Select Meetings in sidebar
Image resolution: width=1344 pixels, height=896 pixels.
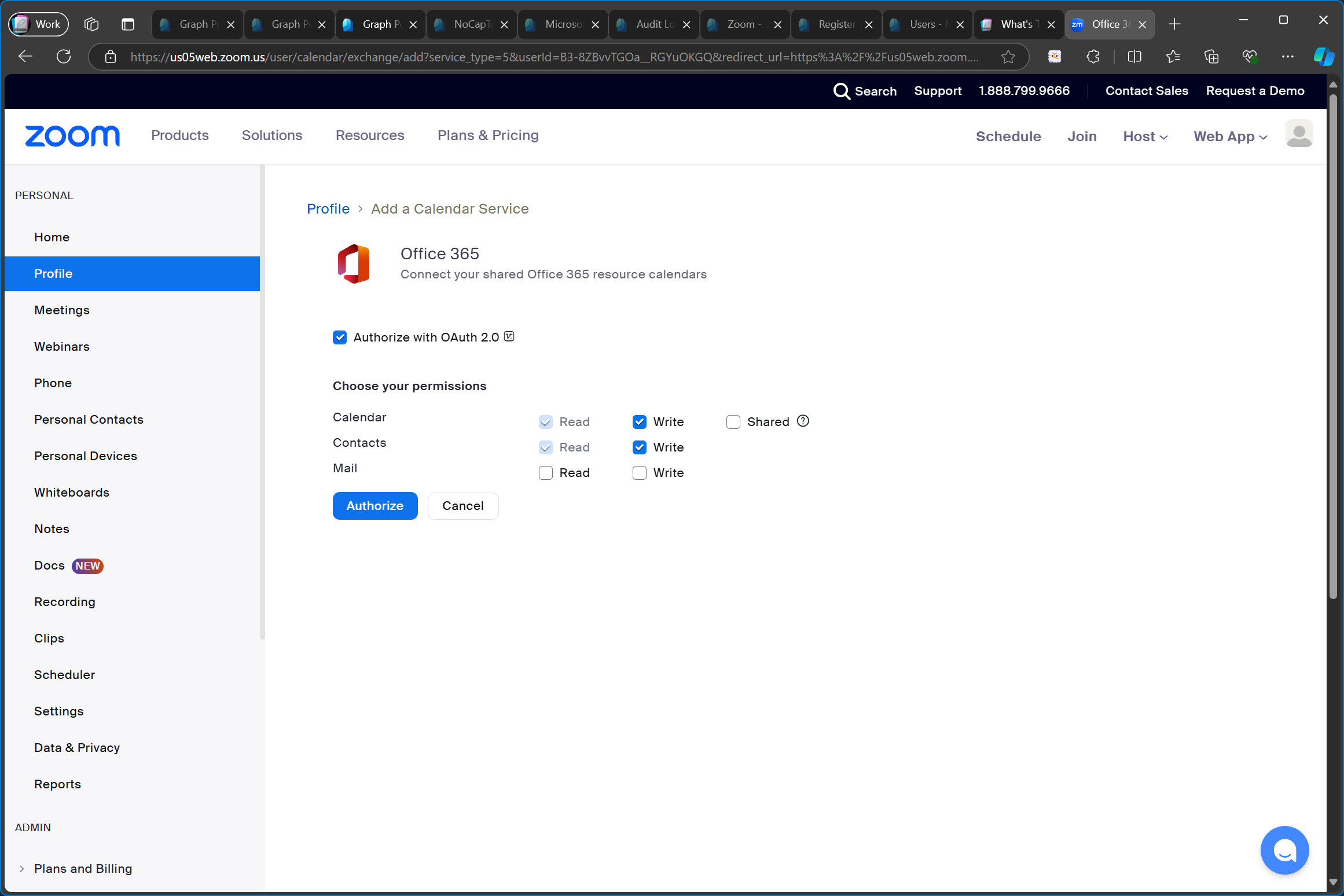point(132,310)
